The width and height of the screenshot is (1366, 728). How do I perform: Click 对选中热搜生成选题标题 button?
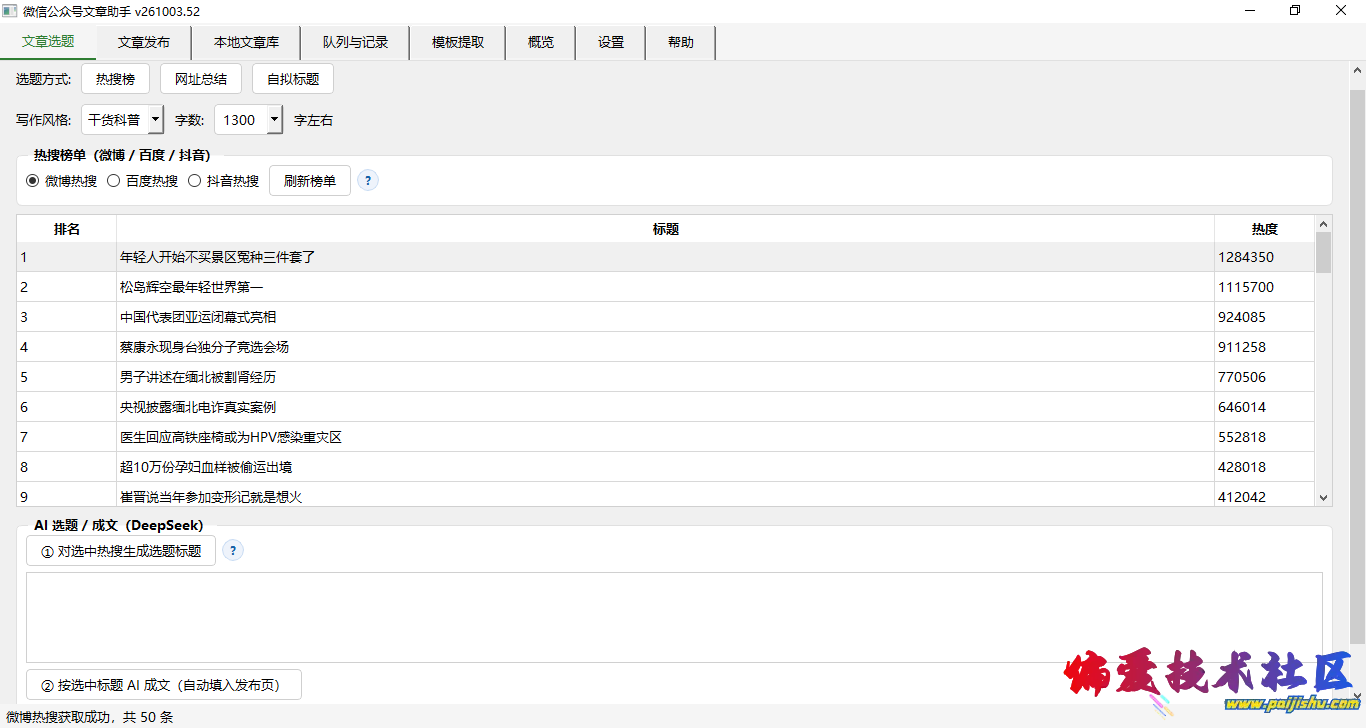coord(121,550)
